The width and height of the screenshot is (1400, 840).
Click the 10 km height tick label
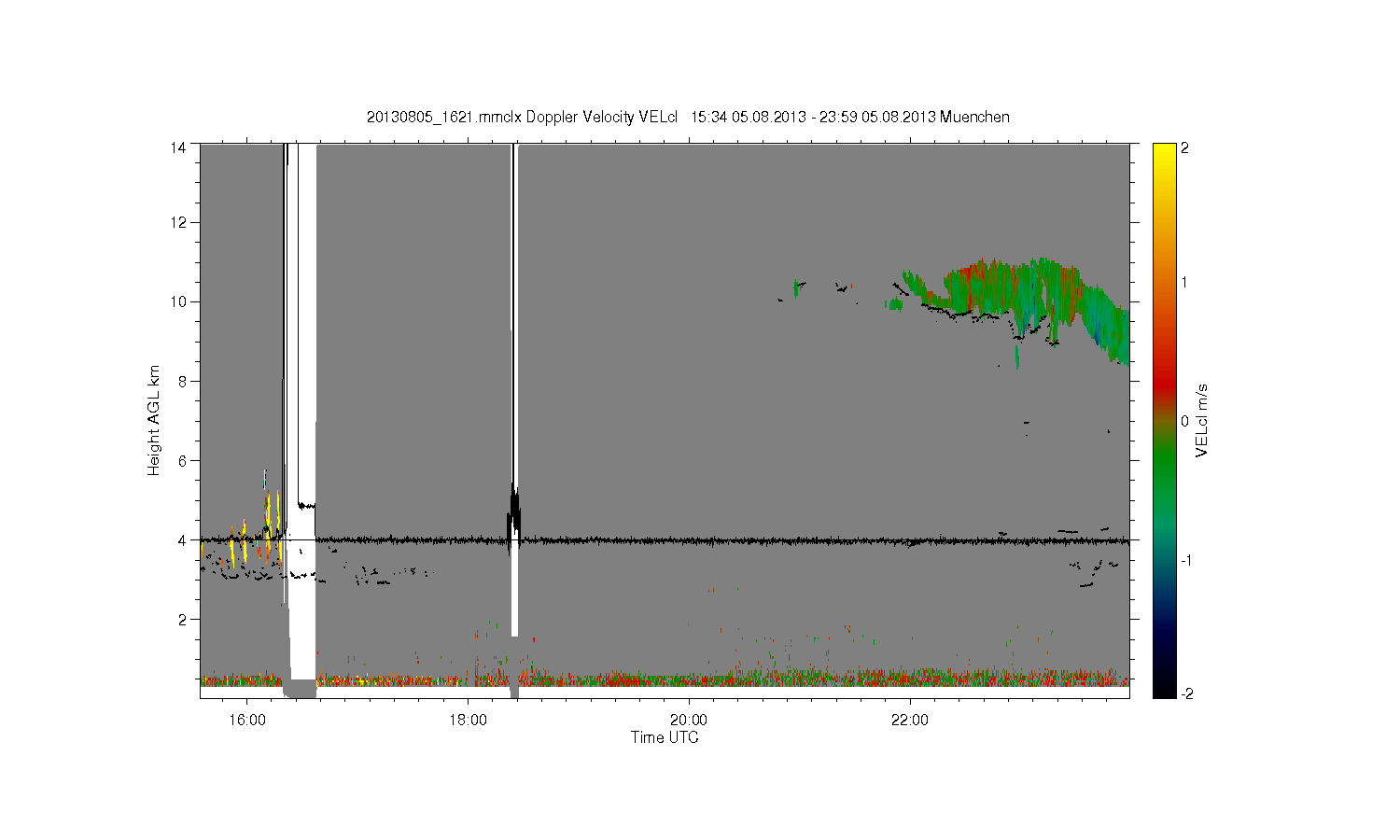pyautogui.click(x=178, y=301)
